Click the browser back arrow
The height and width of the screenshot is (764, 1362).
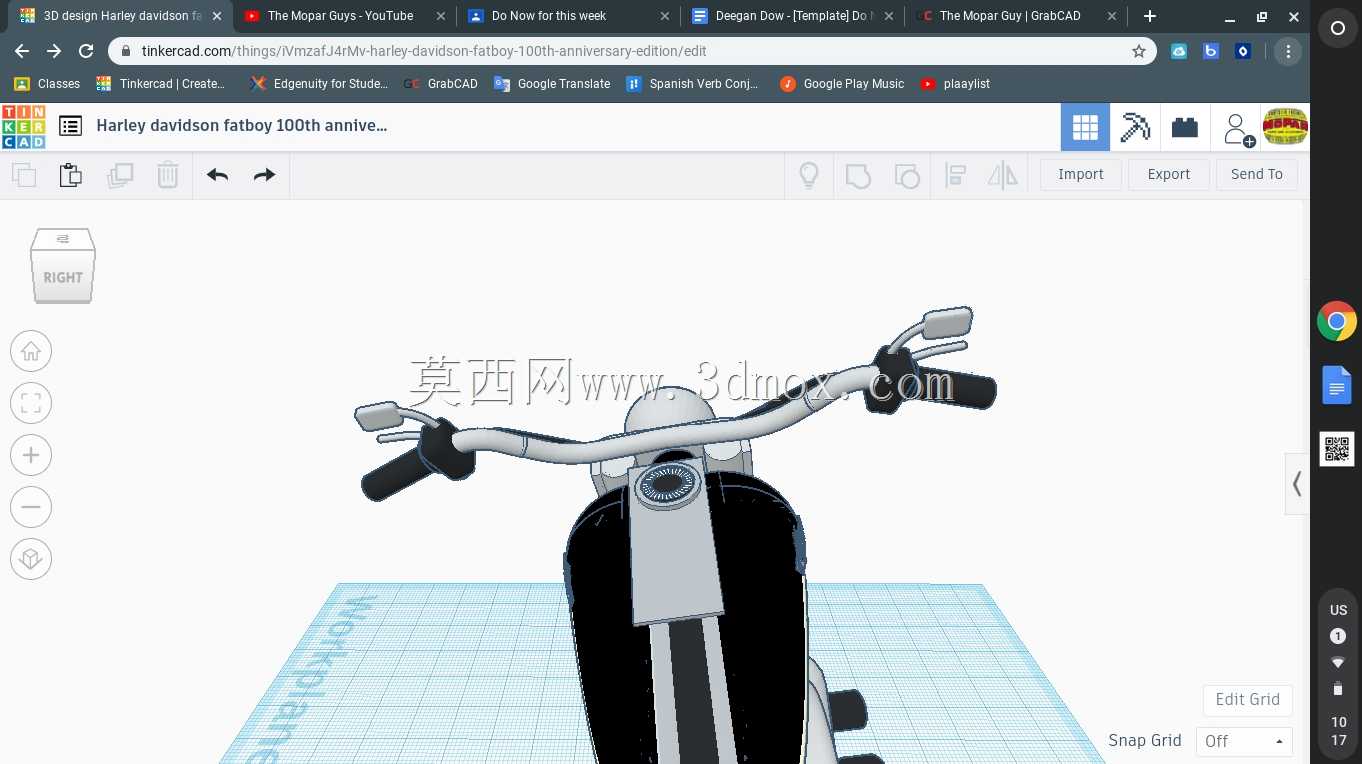tap(22, 51)
